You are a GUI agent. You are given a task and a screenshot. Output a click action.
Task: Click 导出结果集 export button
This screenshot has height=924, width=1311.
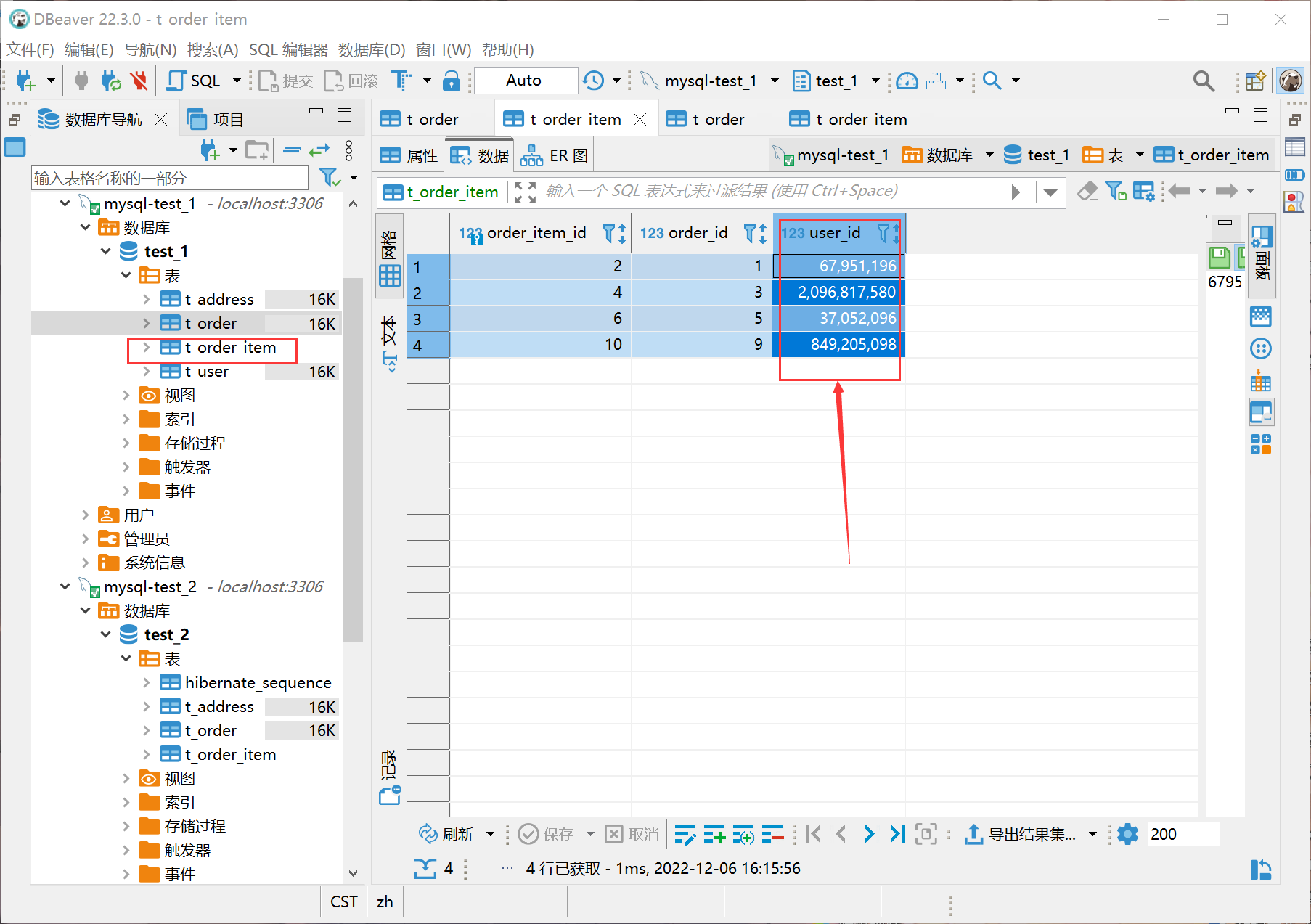1019,834
